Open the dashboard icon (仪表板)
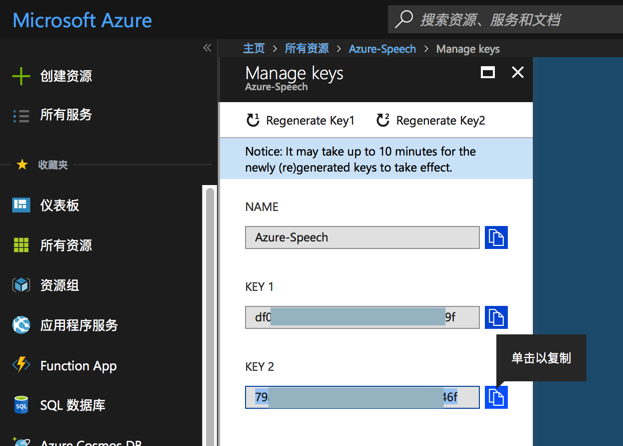The height and width of the screenshot is (446, 623). tap(21, 205)
